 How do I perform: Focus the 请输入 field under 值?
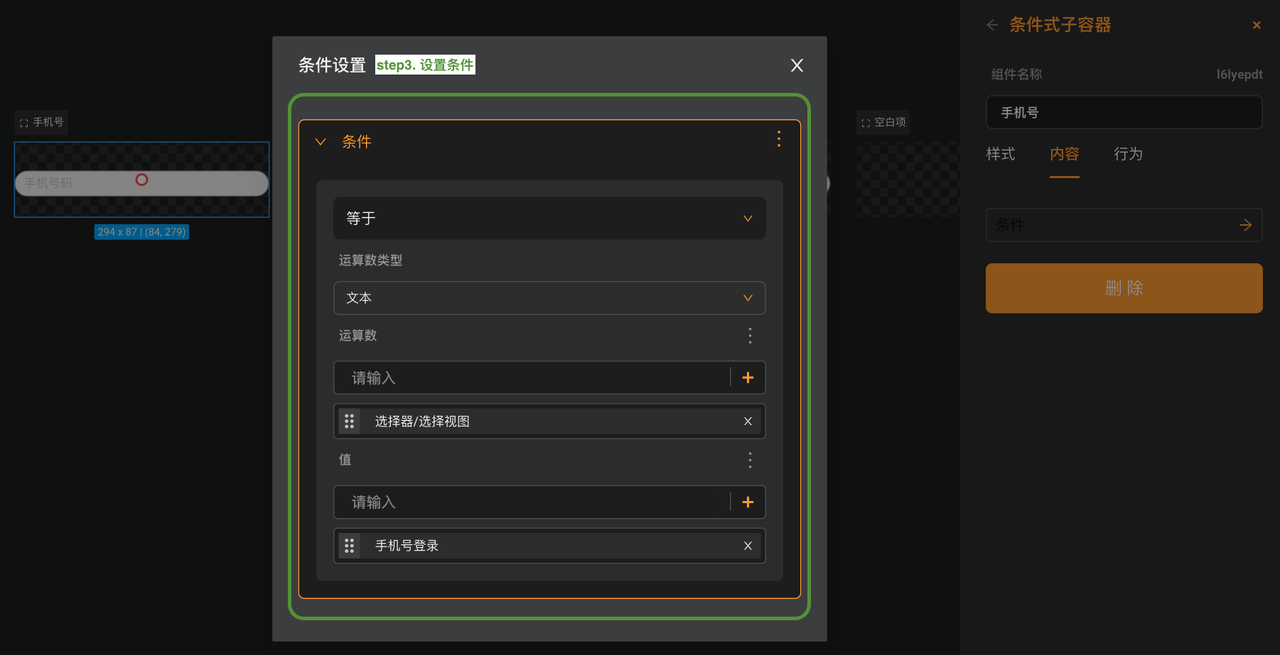[x=532, y=502]
